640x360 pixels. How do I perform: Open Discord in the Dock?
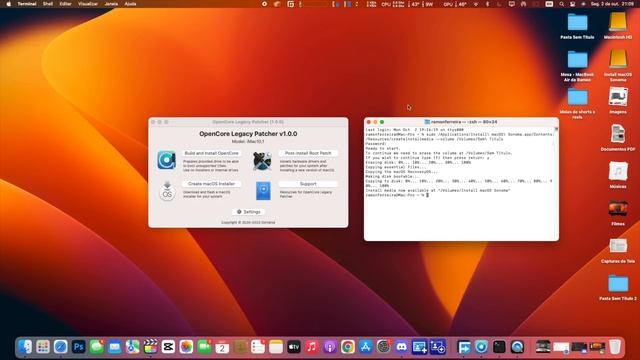402,347
